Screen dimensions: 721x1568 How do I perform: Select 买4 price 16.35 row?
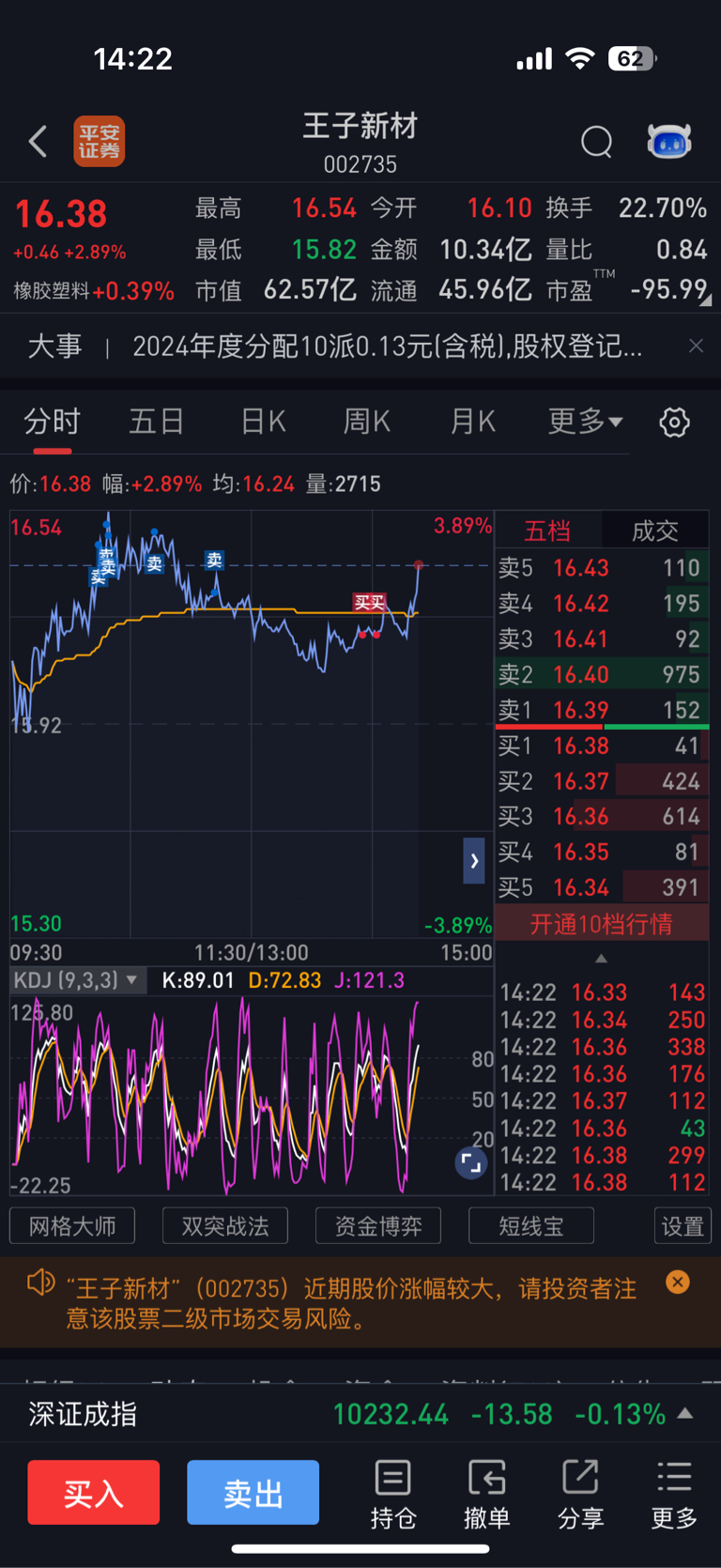[x=602, y=853]
